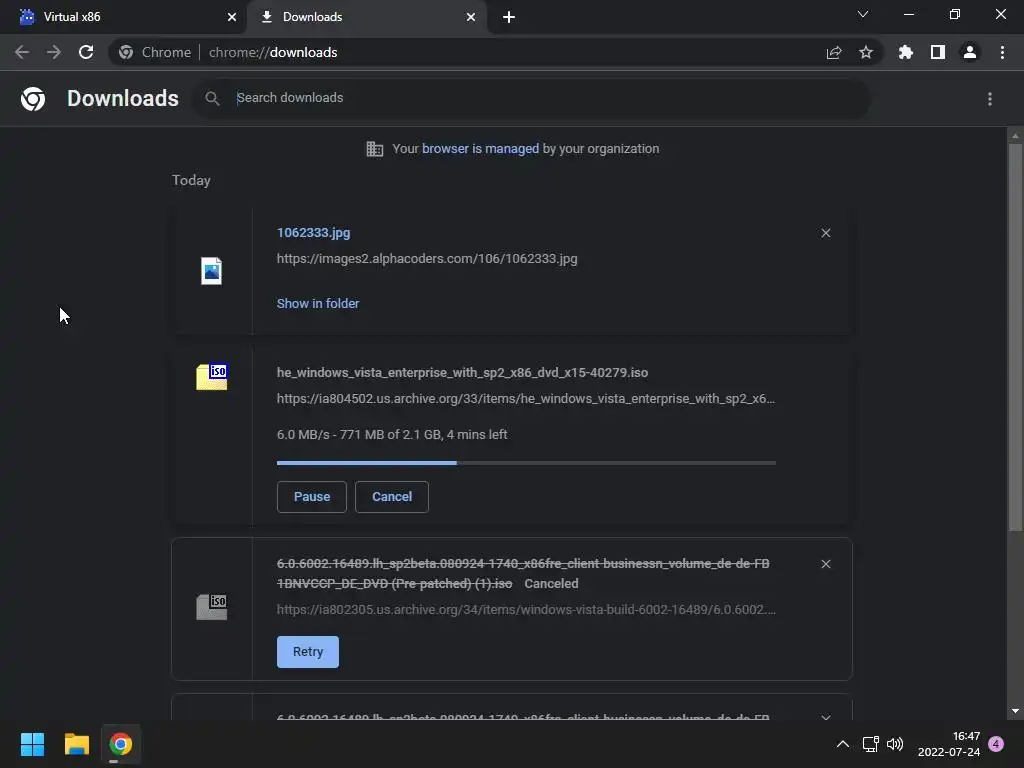Open the Chrome profile avatar menu
Screen dimensions: 1024x768
(x=970, y=52)
